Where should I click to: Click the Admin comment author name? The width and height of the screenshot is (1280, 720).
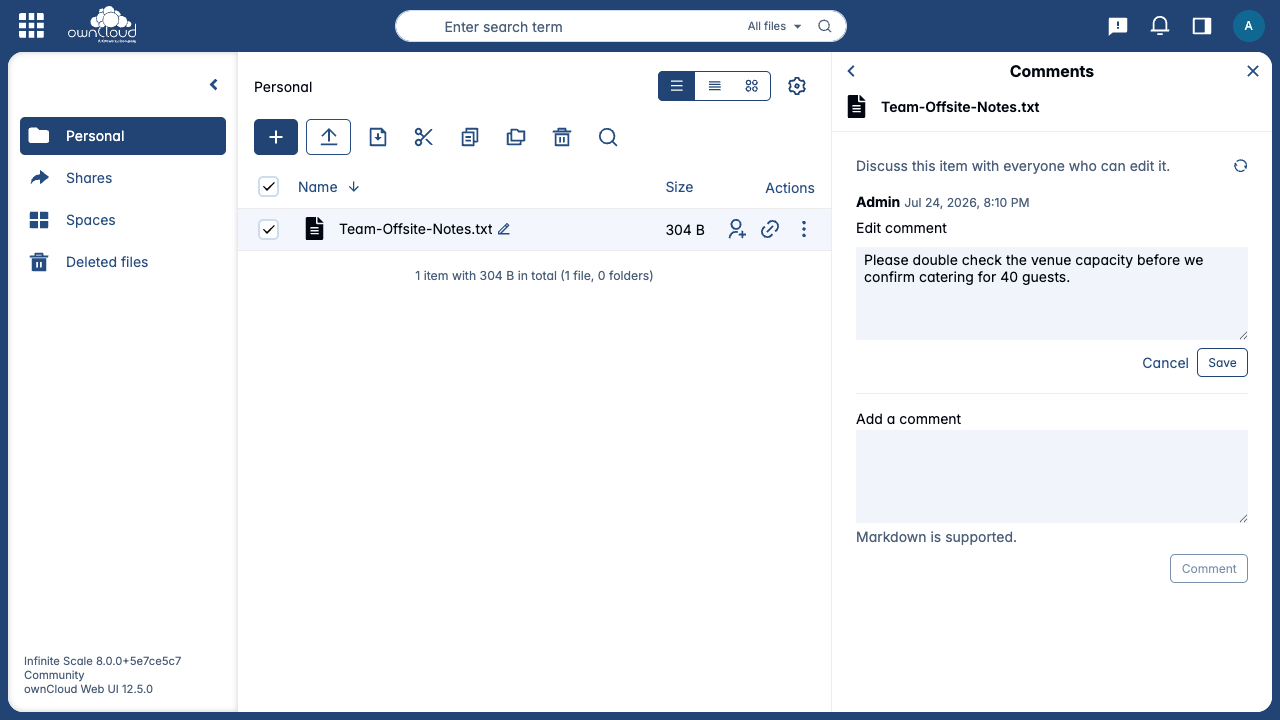click(x=878, y=202)
